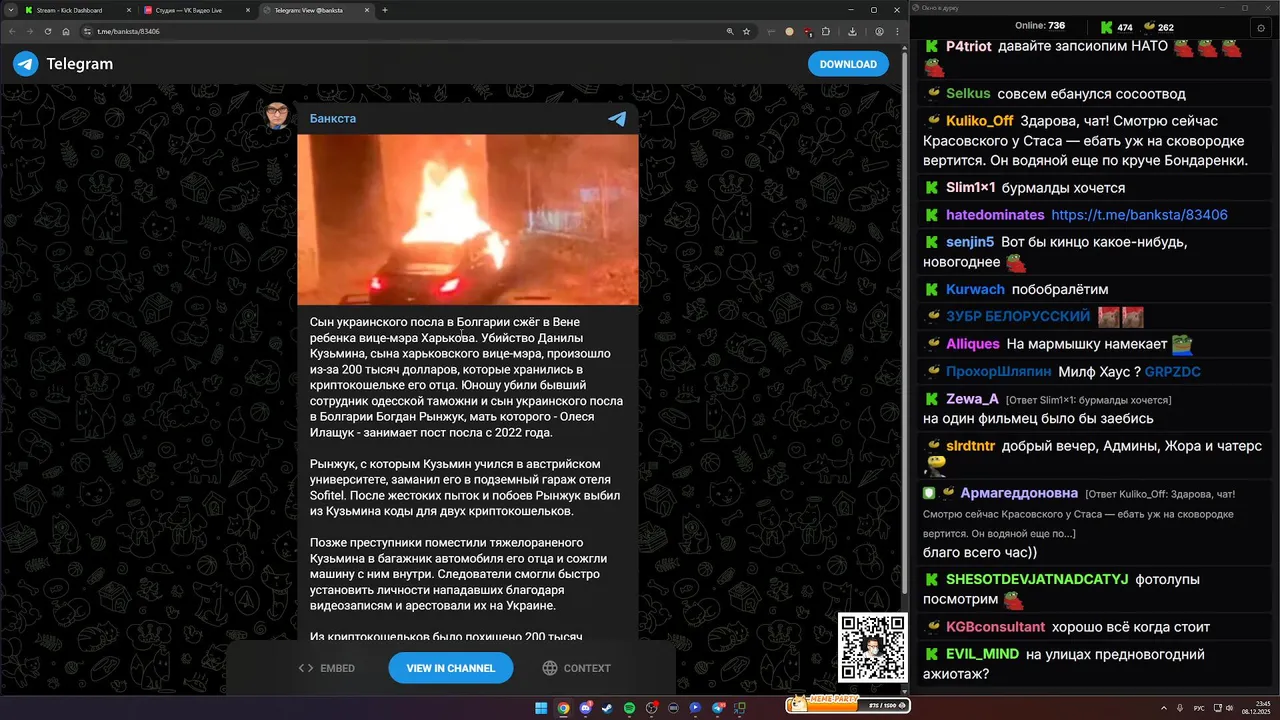Open the Chrome three-dot menu

pyautogui.click(x=899, y=31)
